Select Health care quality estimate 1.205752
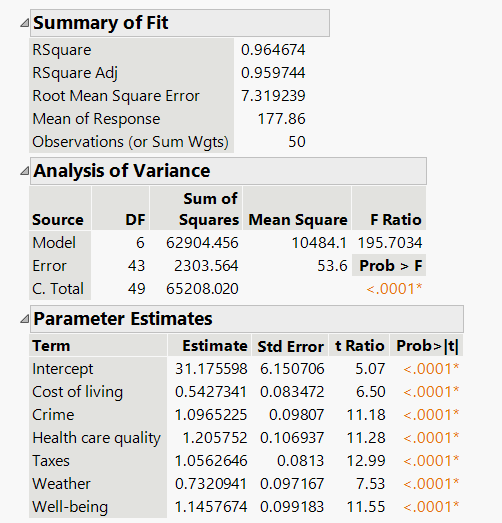This screenshot has height=523, width=502. click(215, 438)
